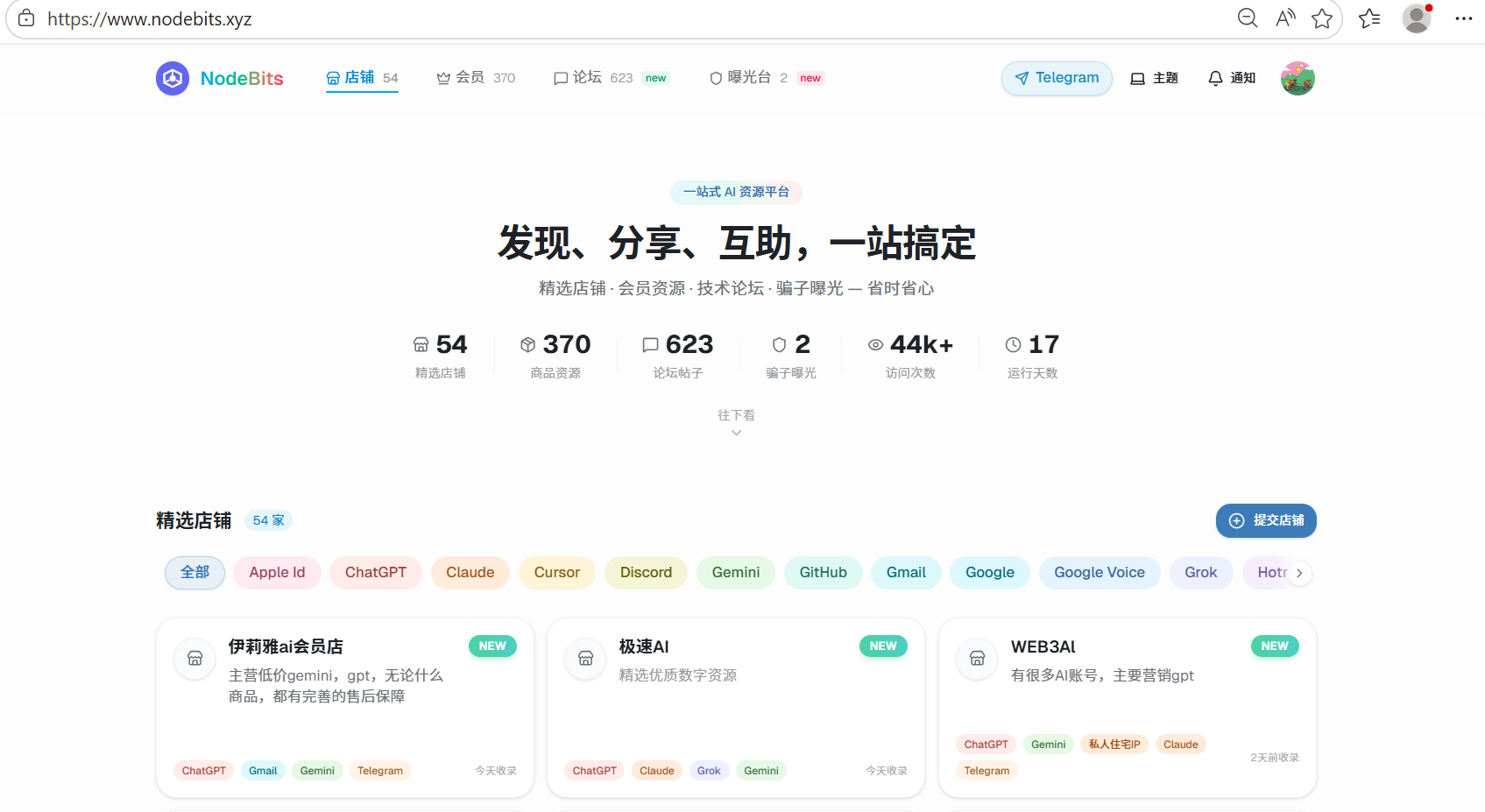The image size is (1485, 812).
Task: Click Telegram tag on WEB3Al card
Action: 986,771
